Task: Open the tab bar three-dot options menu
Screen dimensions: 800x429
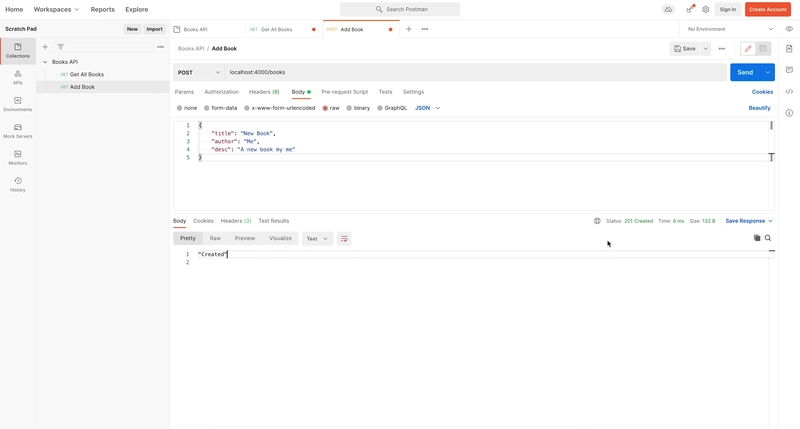Action: click(425, 29)
